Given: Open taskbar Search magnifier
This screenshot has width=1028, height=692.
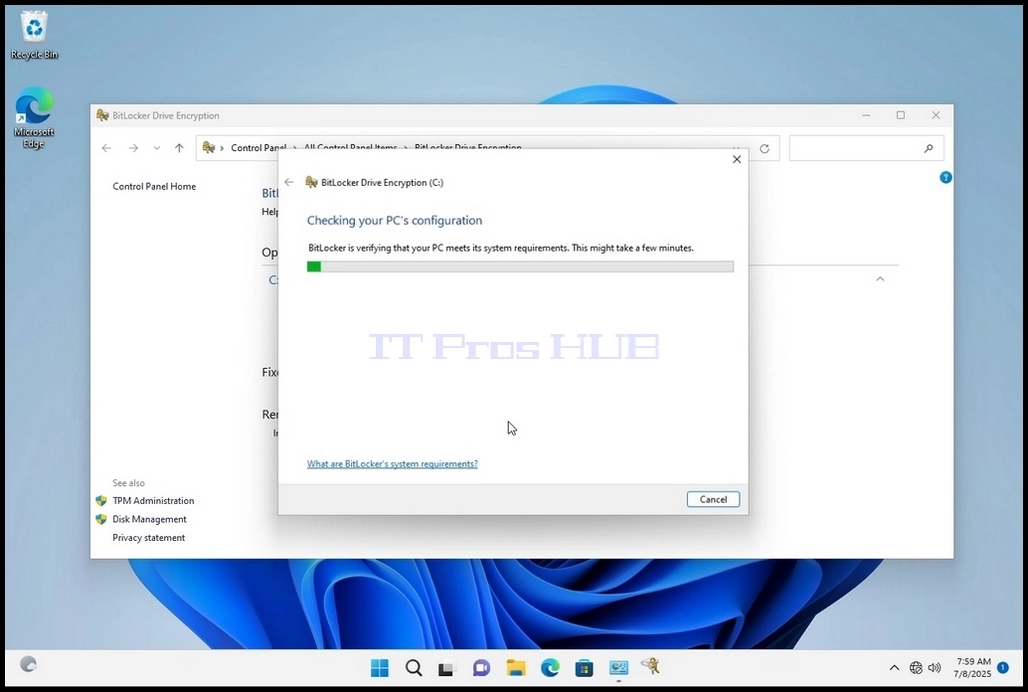Looking at the screenshot, I should click(414, 668).
